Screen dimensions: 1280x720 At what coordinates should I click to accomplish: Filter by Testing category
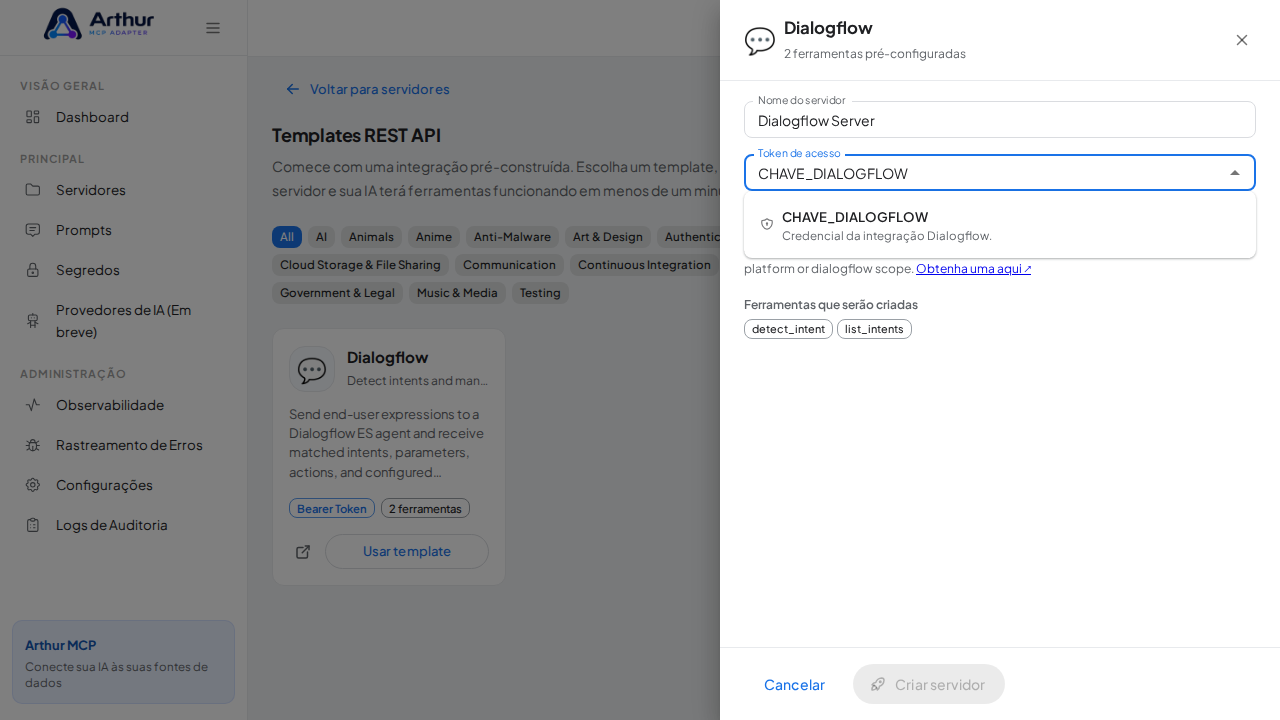click(x=540, y=293)
